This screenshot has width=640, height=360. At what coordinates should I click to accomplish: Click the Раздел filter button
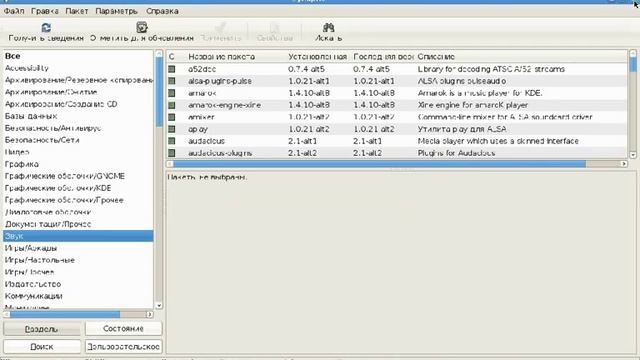pos(42,329)
